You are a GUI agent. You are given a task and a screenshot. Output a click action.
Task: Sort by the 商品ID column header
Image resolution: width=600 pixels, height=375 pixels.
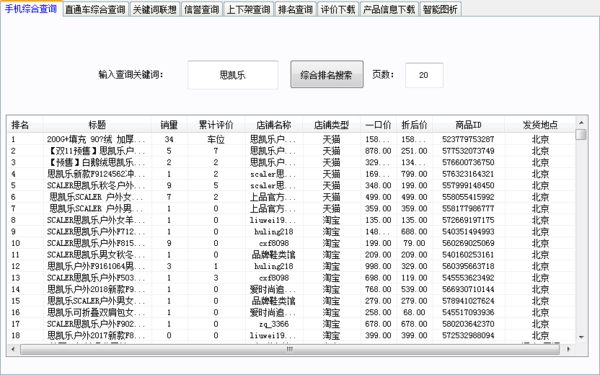point(468,125)
